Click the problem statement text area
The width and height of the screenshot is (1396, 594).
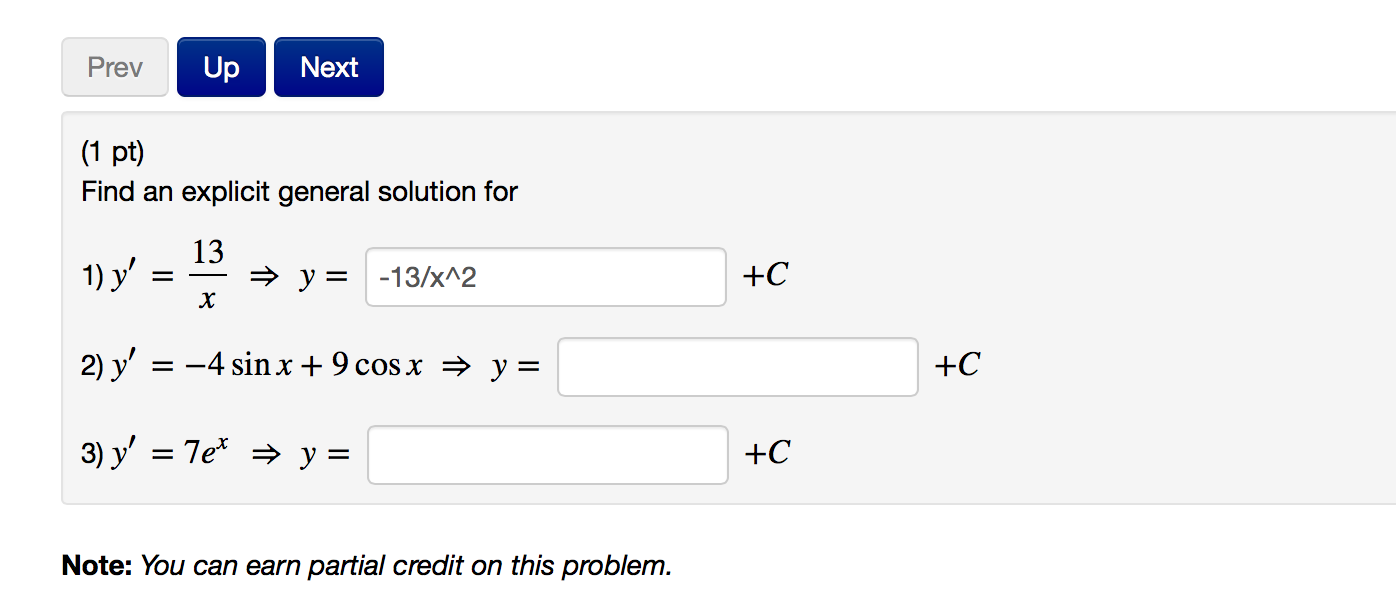pos(298,191)
